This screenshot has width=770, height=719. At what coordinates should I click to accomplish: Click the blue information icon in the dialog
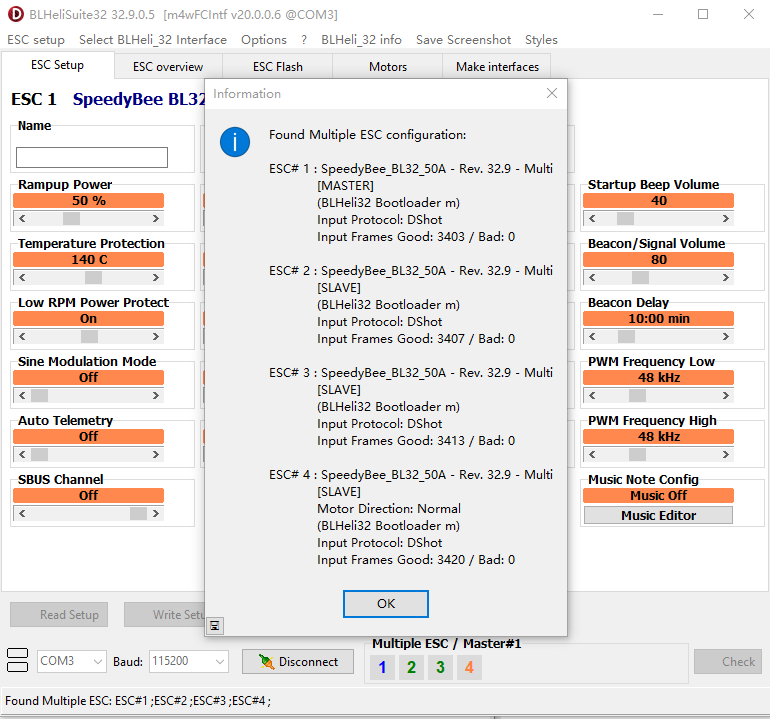(x=235, y=142)
